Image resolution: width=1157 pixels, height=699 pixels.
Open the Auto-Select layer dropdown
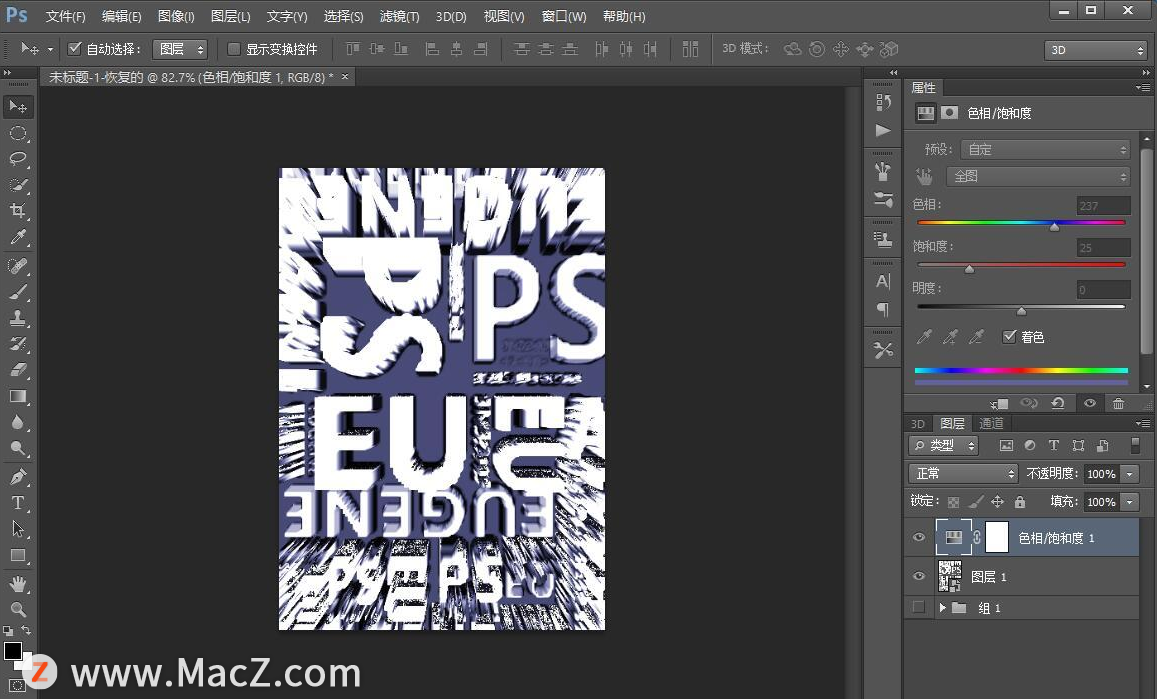pyautogui.click(x=180, y=49)
